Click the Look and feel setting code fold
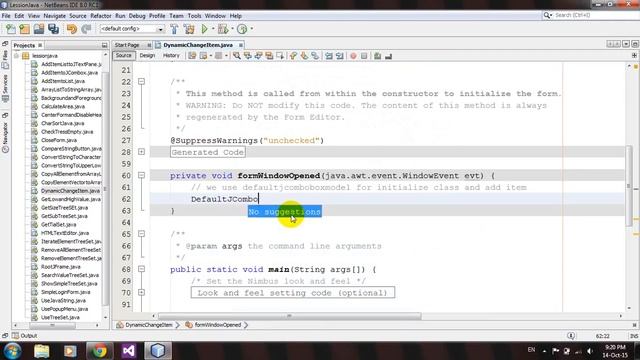Viewport: 640px width, 360px height. tap(293, 293)
